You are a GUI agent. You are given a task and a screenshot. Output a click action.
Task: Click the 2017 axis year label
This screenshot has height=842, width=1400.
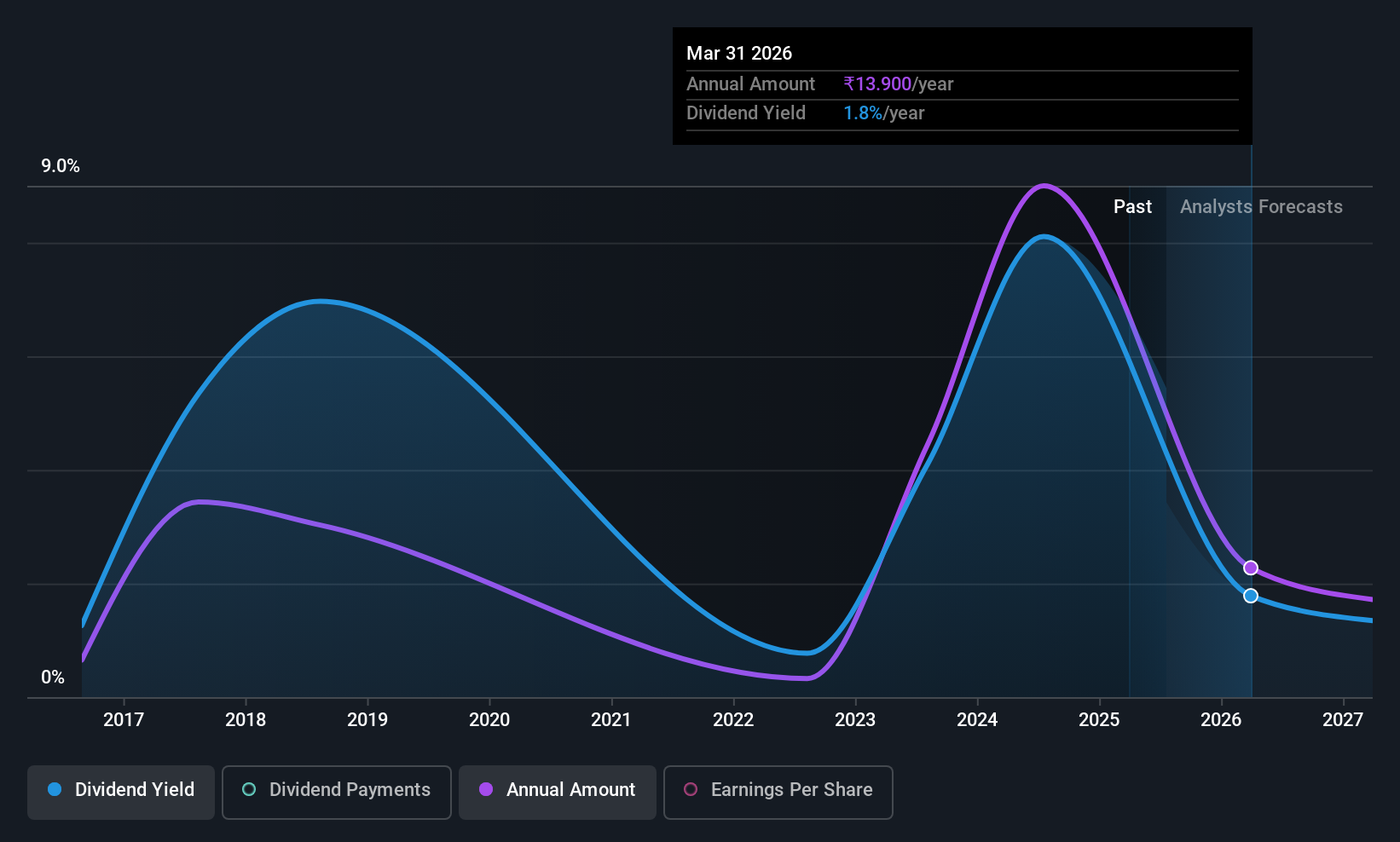click(124, 719)
